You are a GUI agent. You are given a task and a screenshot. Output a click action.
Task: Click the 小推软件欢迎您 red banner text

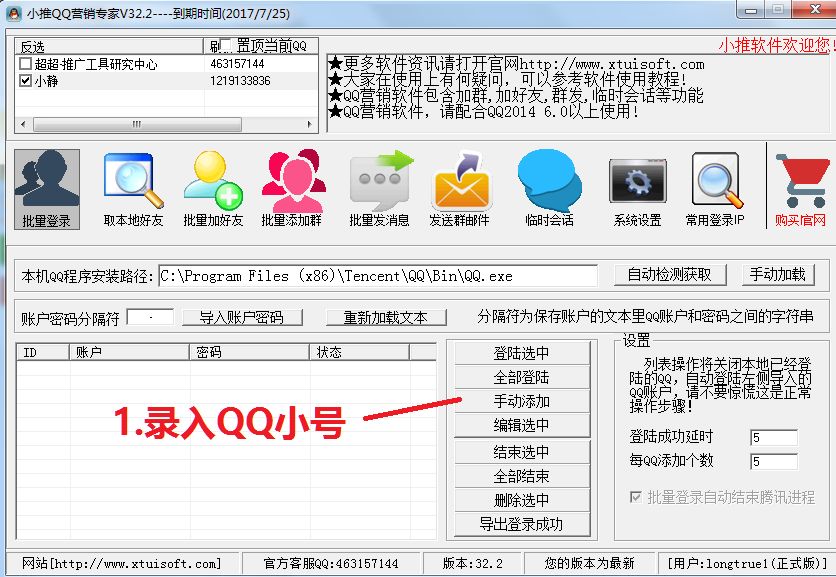click(x=776, y=45)
